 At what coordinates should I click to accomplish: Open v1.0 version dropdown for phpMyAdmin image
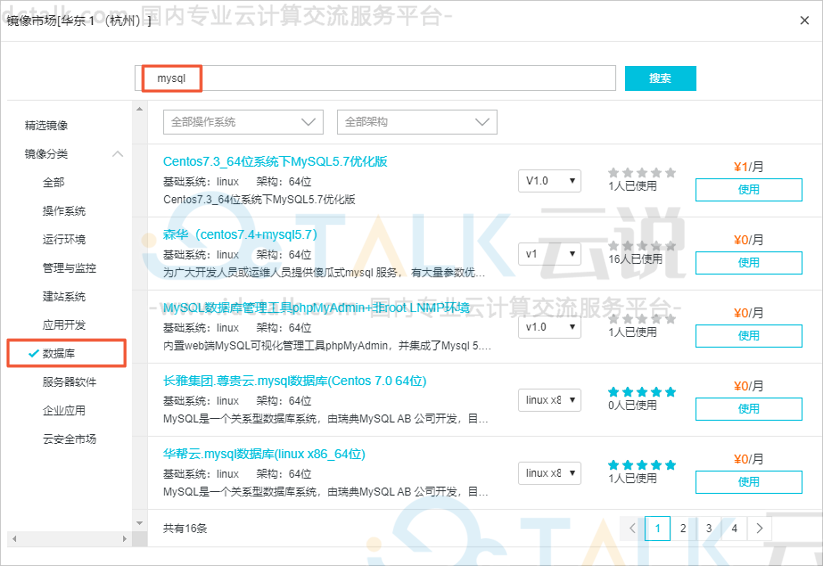pos(550,327)
